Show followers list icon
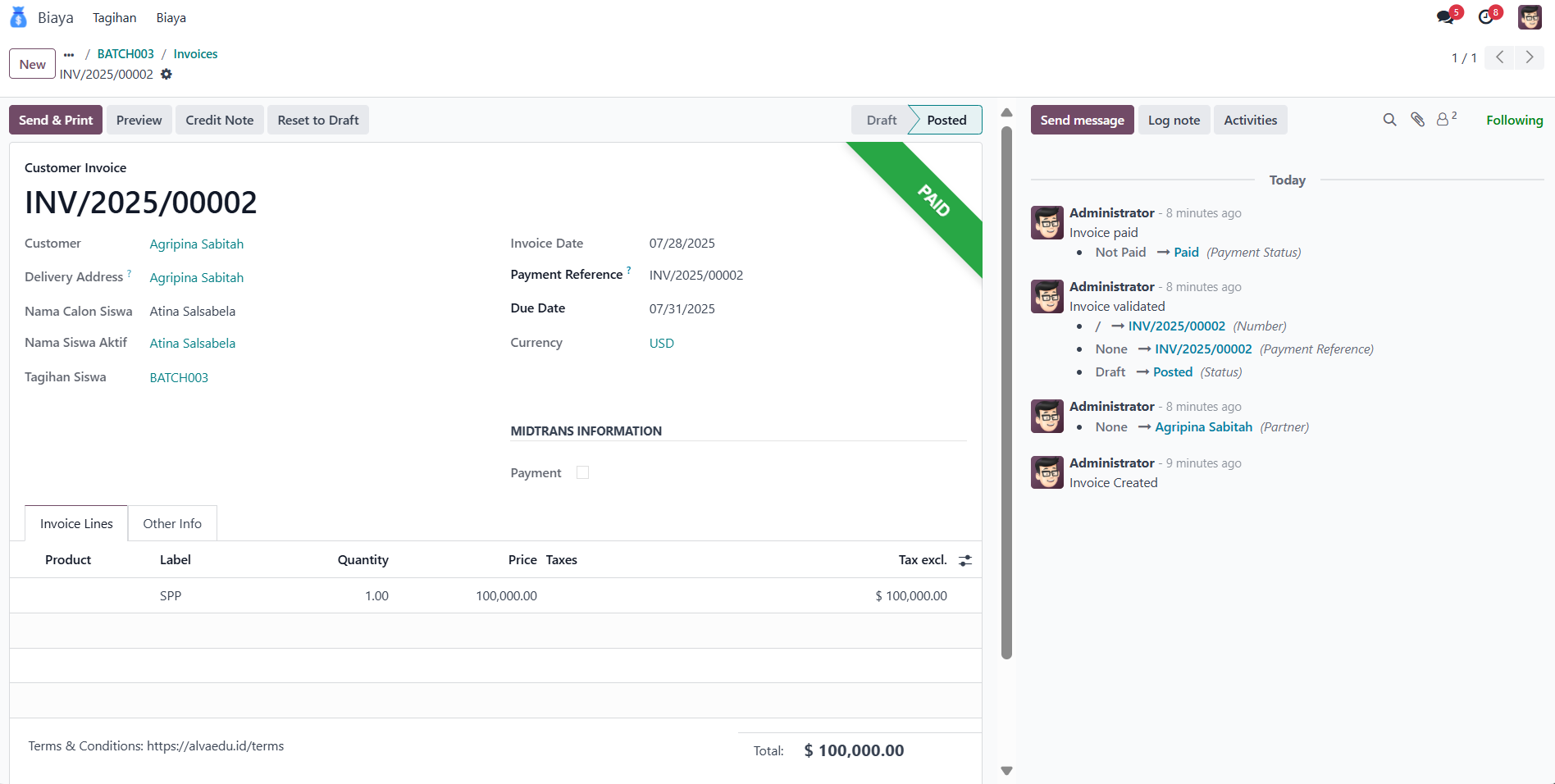 click(x=1445, y=120)
